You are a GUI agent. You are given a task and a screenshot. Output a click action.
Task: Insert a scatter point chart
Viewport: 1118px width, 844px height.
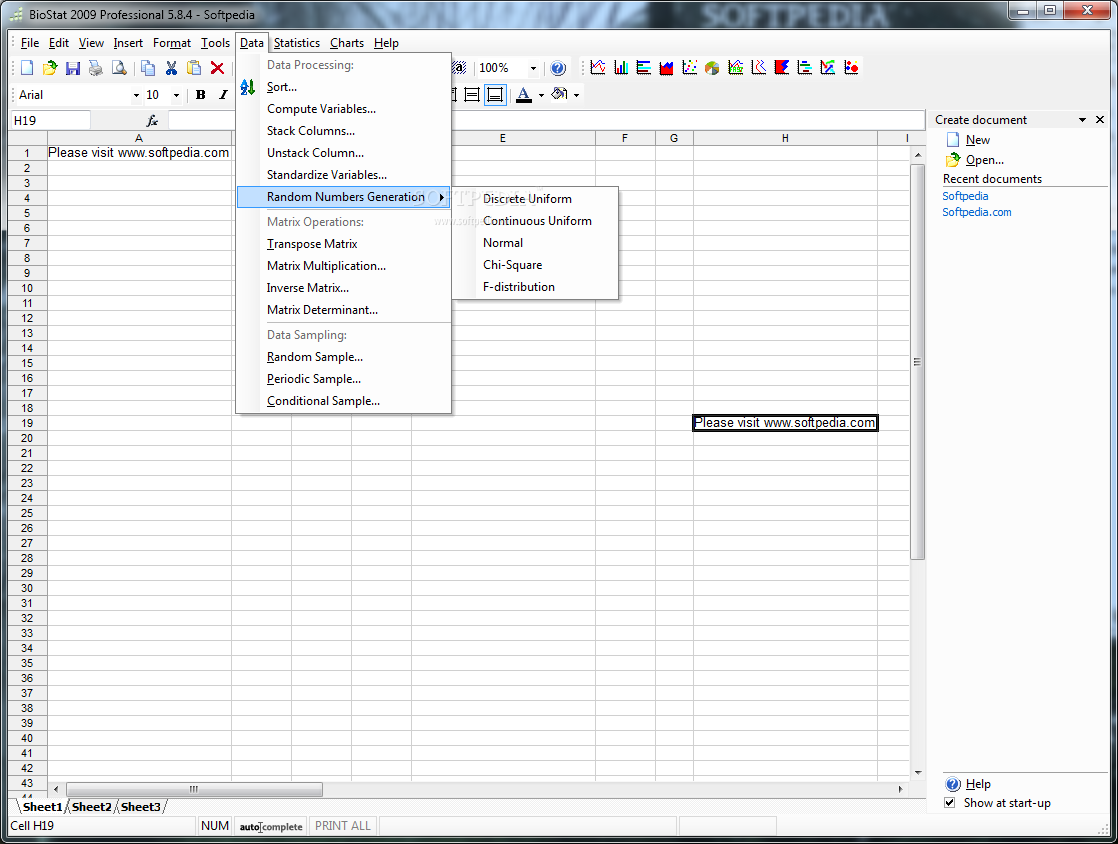point(689,67)
